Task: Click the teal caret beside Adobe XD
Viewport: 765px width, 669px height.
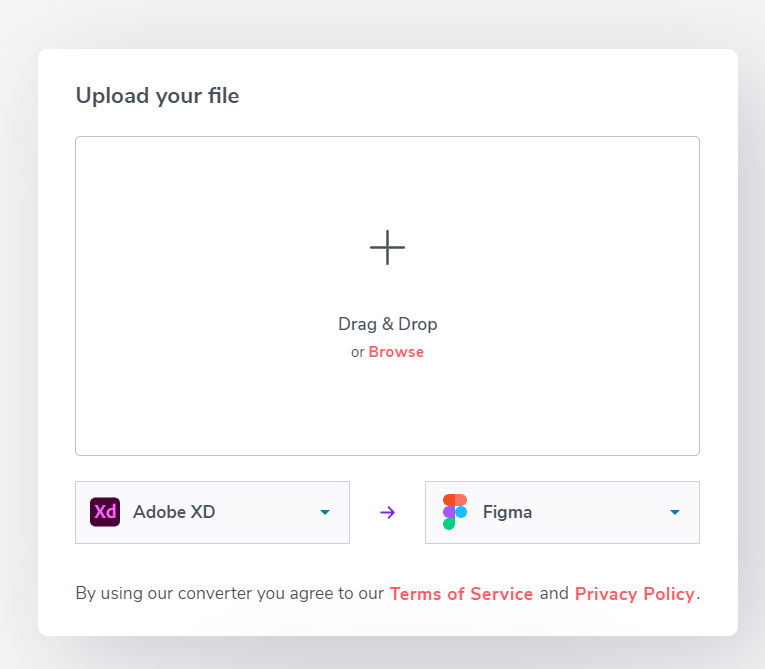Action: pyautogui.click(x=324, y=512)
